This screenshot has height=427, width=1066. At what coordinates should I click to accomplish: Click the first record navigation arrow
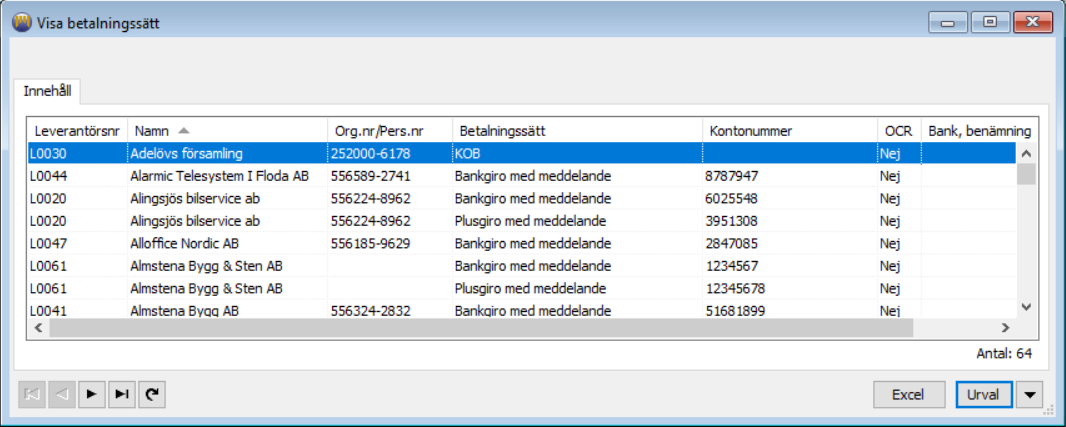pos(33,394)
